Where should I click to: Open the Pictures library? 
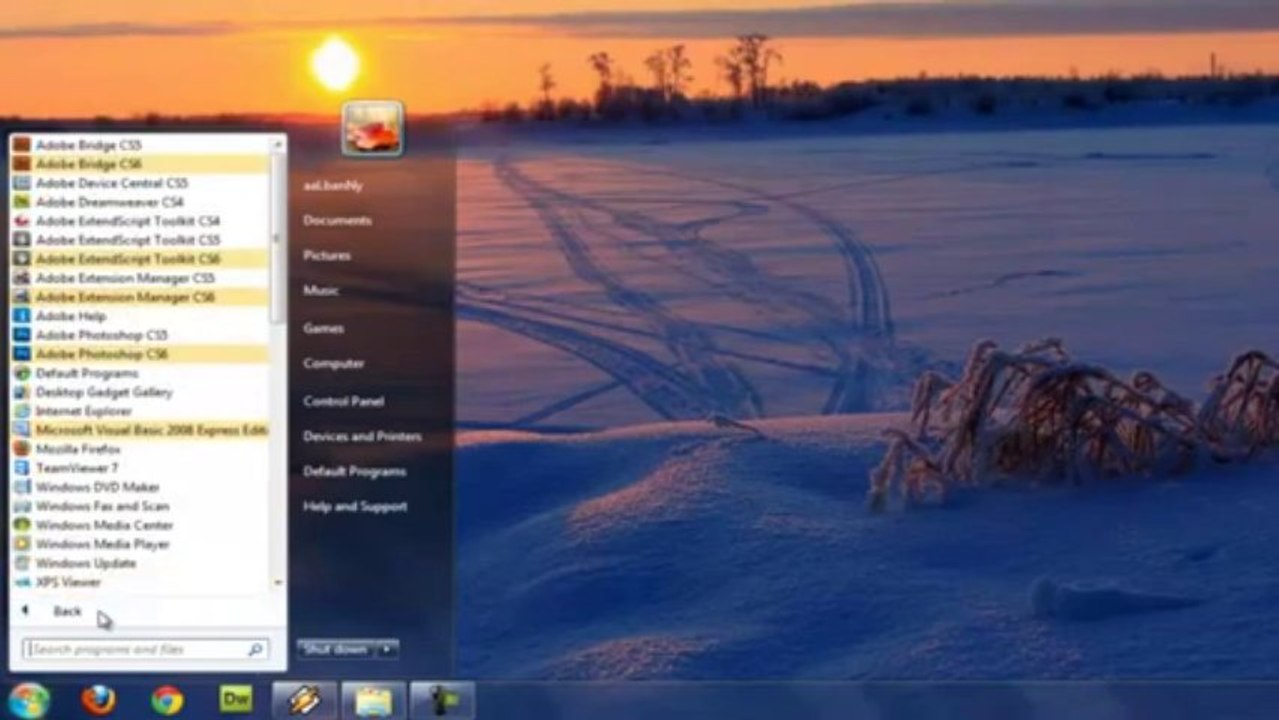327,255
